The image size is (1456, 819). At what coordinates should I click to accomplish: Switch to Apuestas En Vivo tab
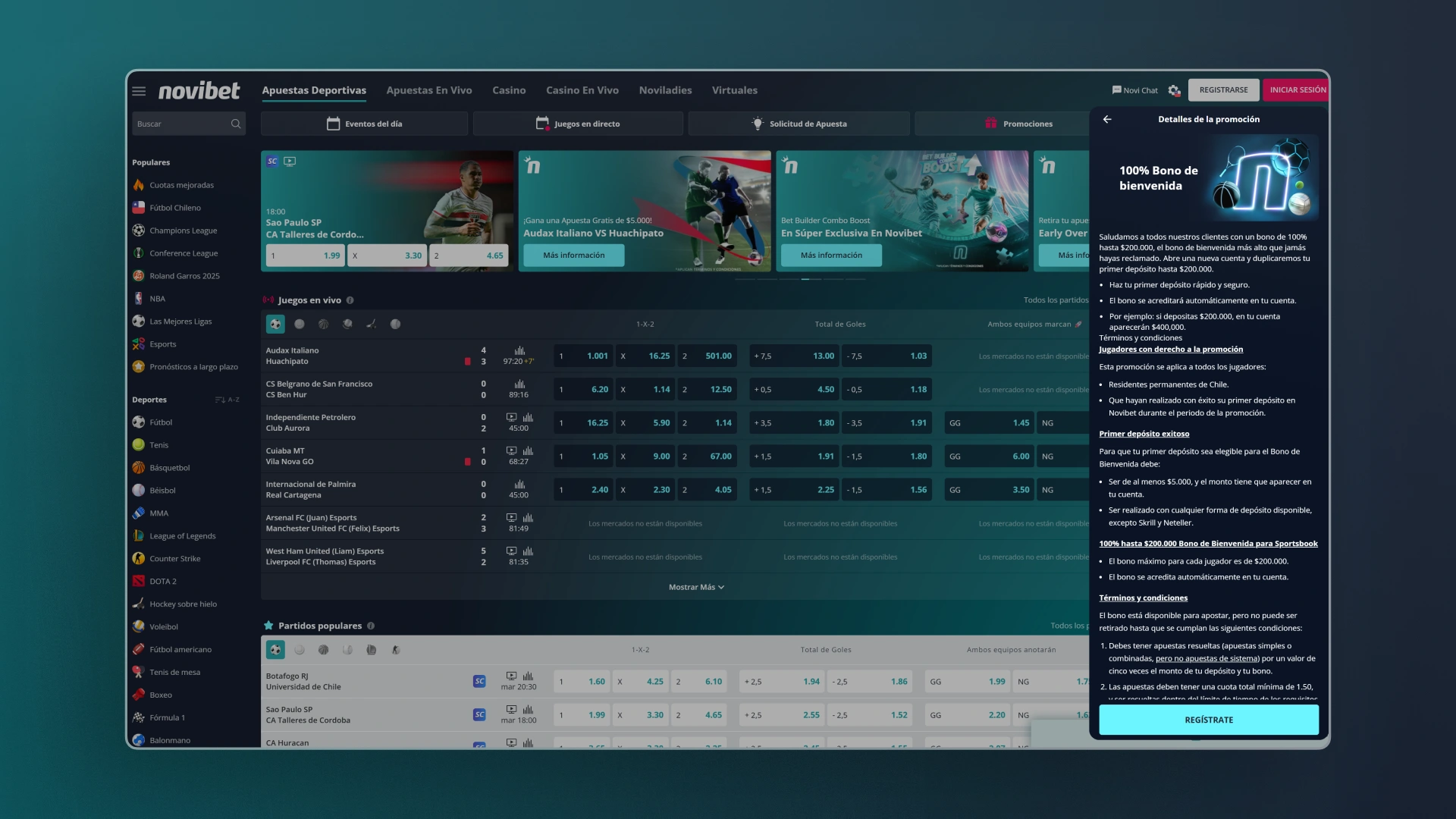point(429,90)
